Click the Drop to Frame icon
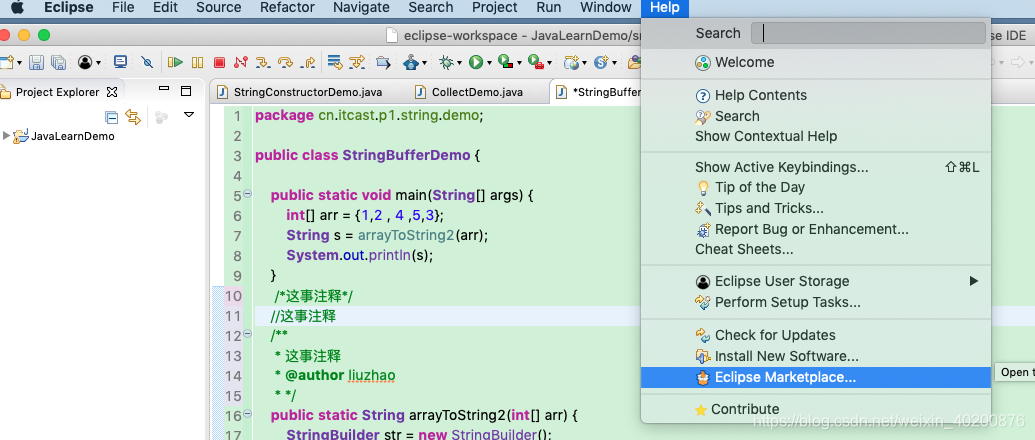Viewport: 1035px width, 440px height. point(335,63)
